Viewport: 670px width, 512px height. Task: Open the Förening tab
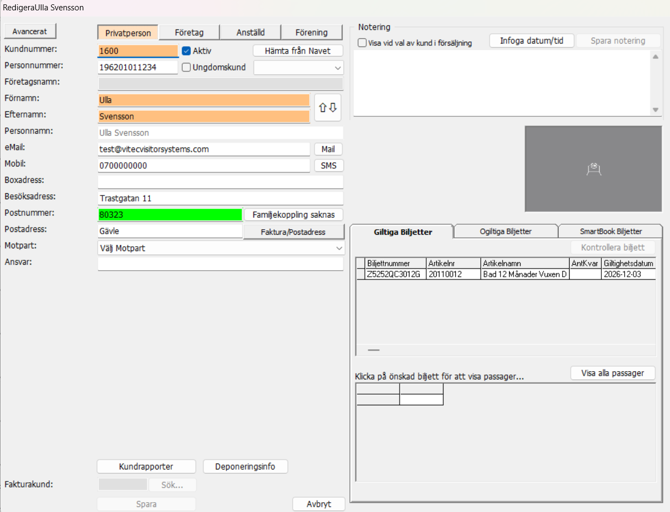pyautogui.click(x=311, y=32)
